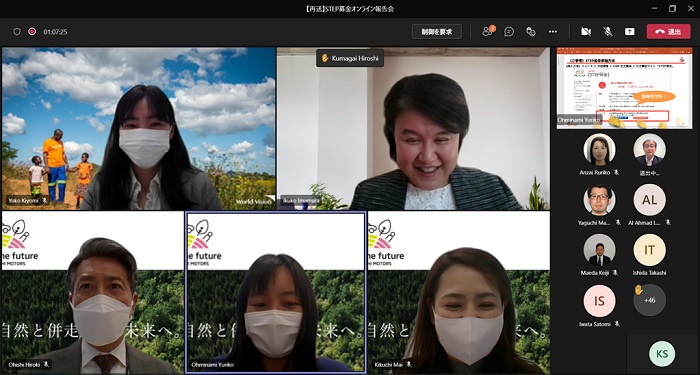The image size is (700, 375).
Task: Click the Ohminami Yuriko label on shared slide
Action: click(x=578, y=120)
